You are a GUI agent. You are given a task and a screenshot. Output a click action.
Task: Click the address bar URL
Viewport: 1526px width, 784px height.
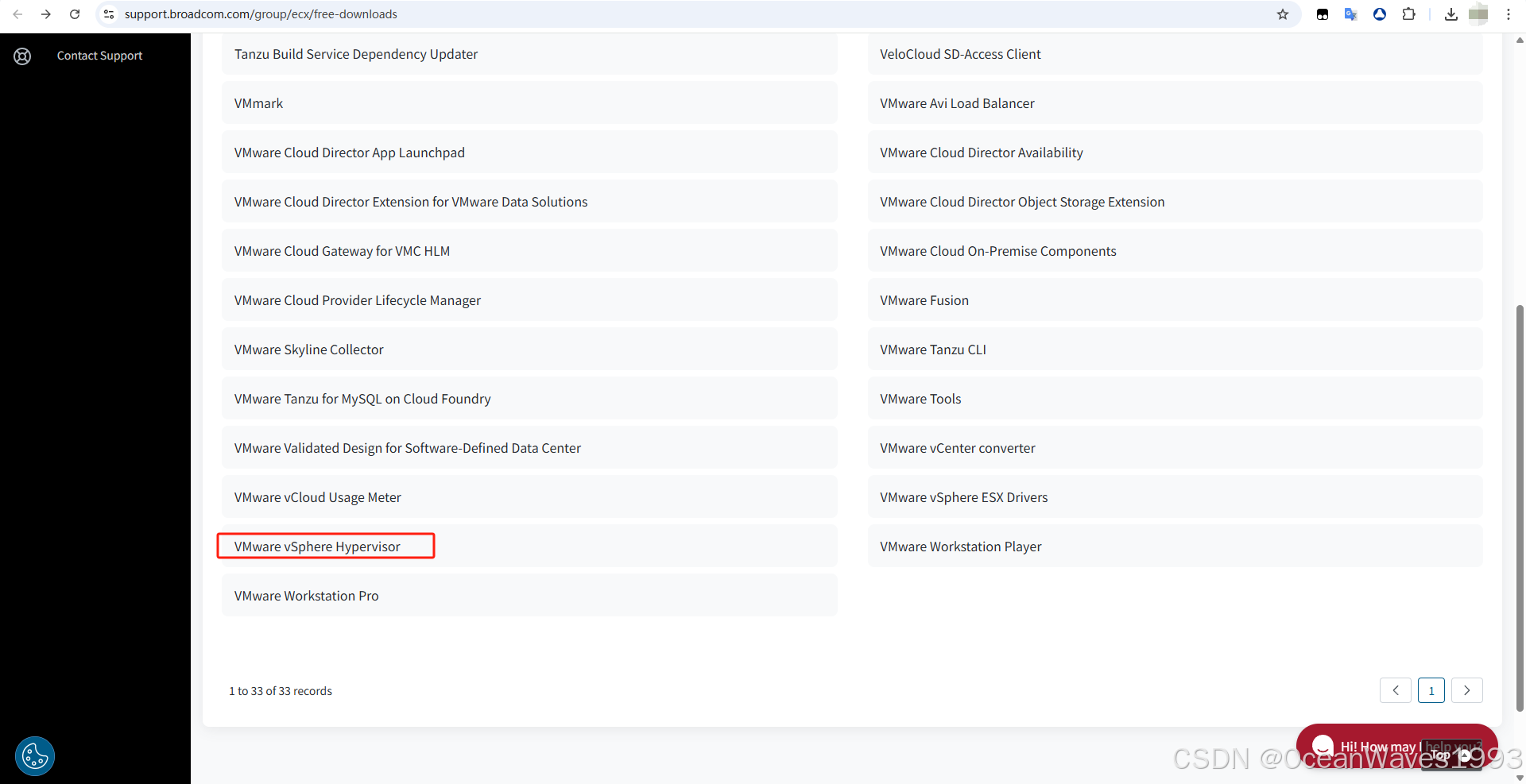point(261,14)
